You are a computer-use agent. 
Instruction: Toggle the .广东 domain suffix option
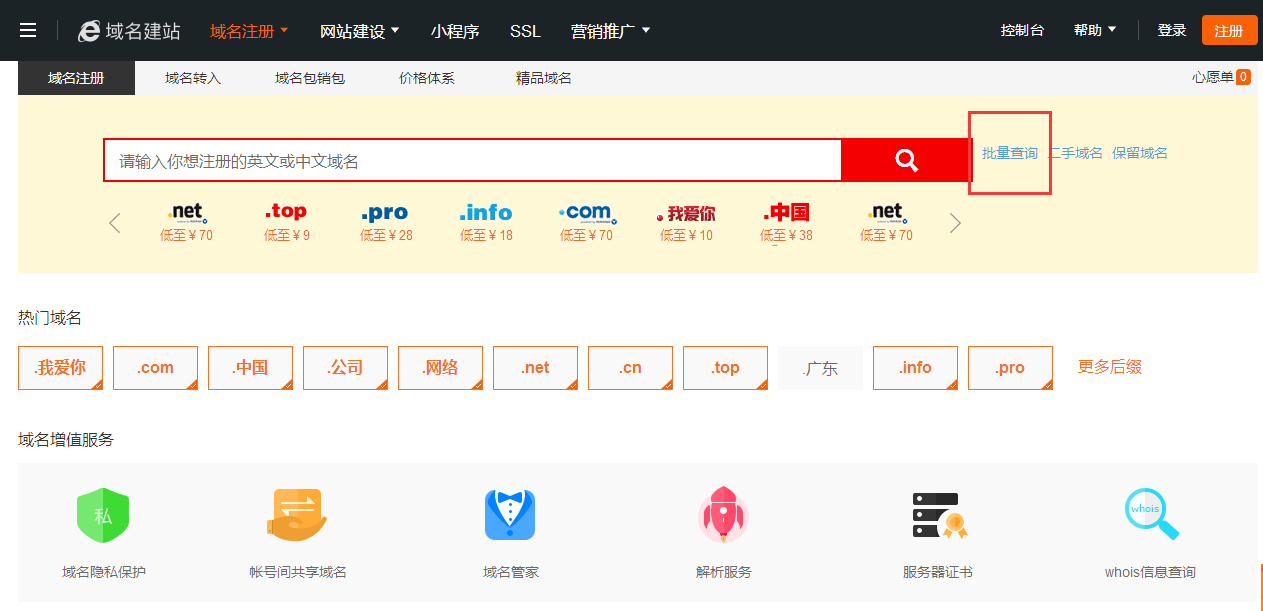click(820, 368)
